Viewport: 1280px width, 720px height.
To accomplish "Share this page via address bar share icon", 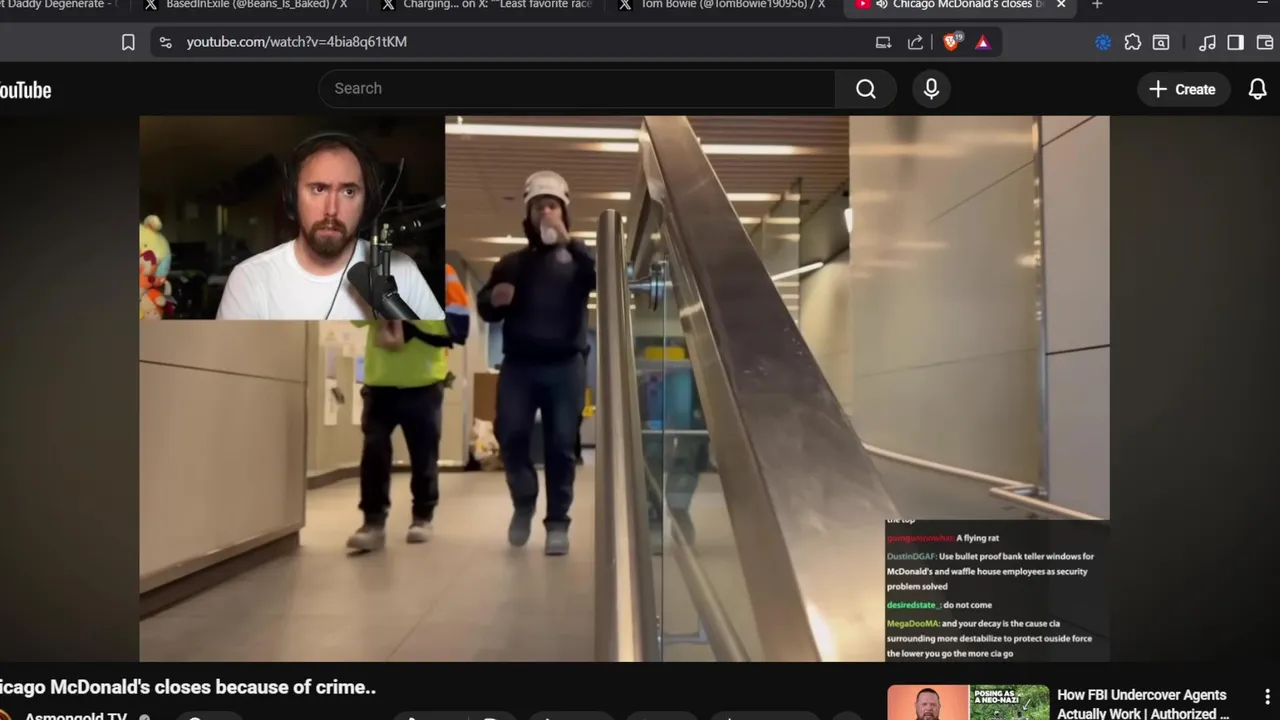I will point(915,42).
